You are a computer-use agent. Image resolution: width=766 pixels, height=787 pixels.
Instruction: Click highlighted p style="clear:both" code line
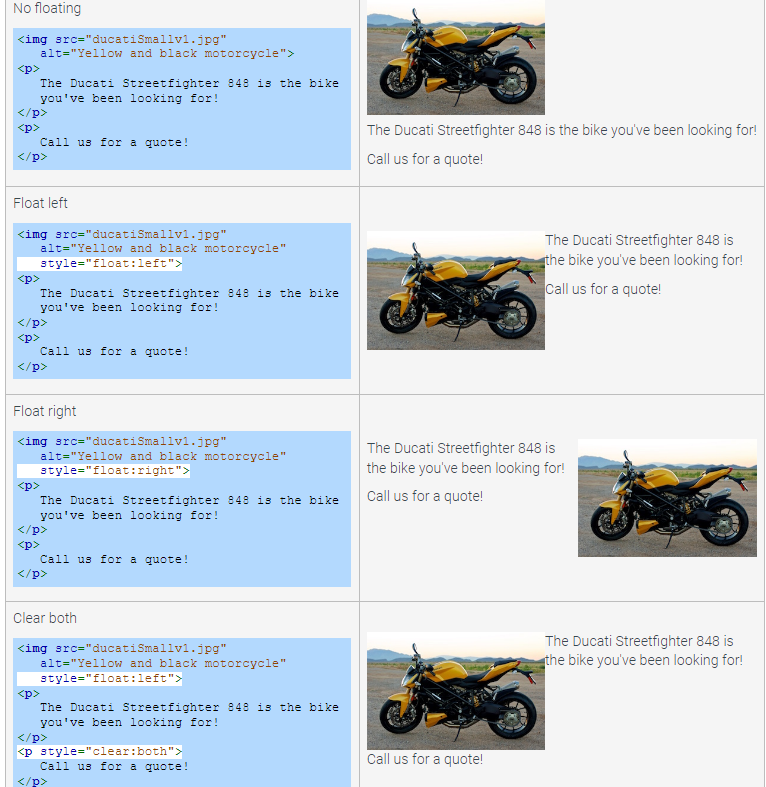(100, 751)
